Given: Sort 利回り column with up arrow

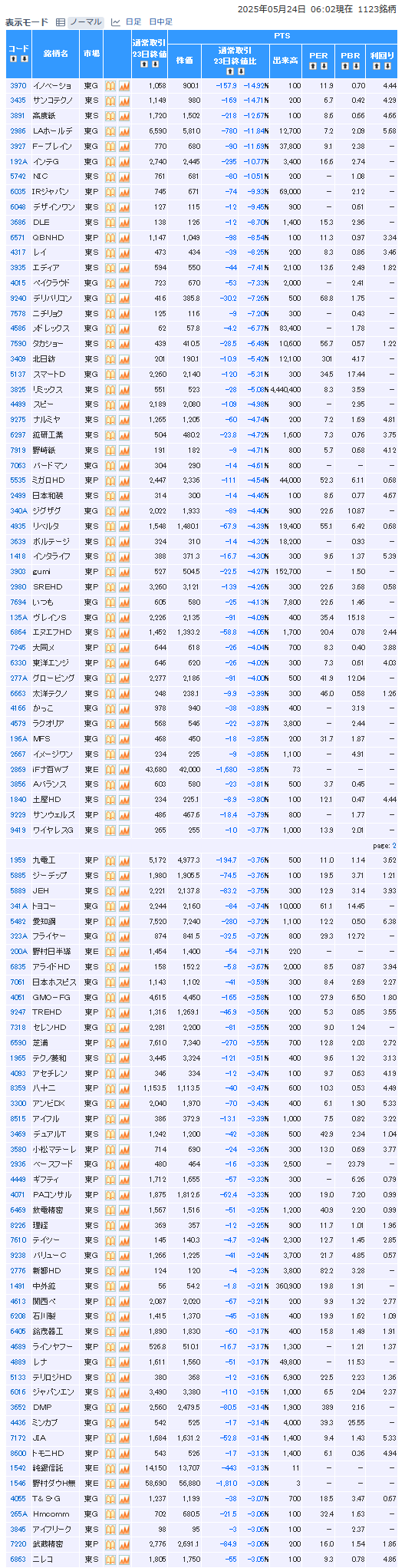Looking at the screenshot, I should (x=376, y=67).
